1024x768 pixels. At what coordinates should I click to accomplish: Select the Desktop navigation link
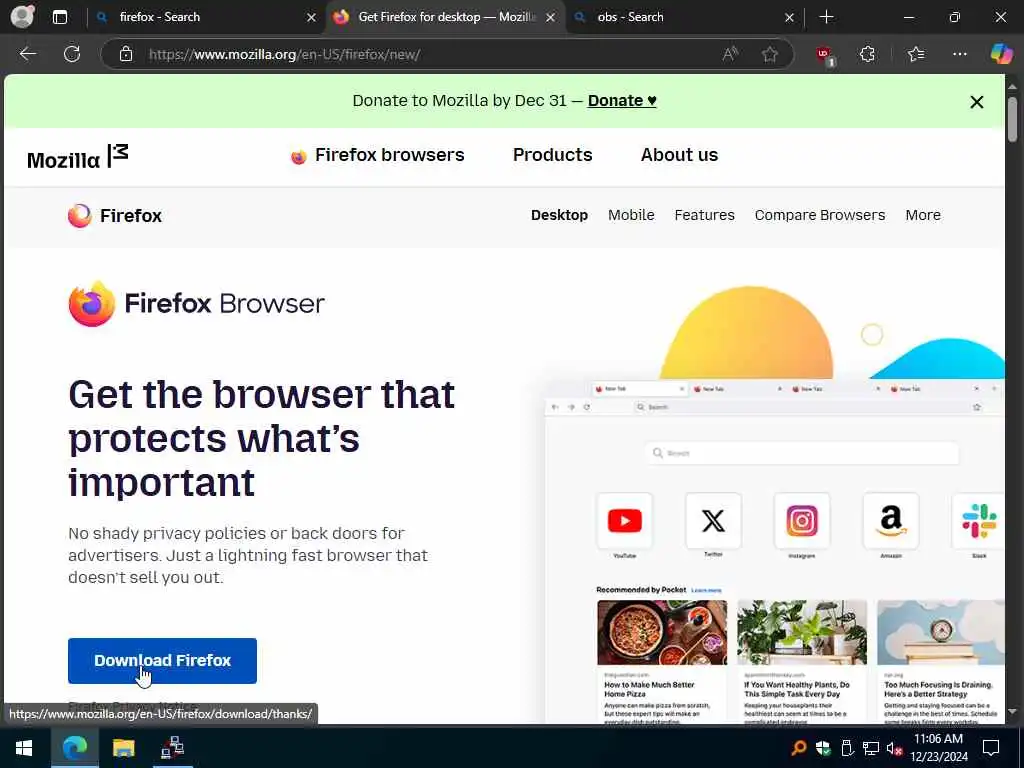point(559,215)
